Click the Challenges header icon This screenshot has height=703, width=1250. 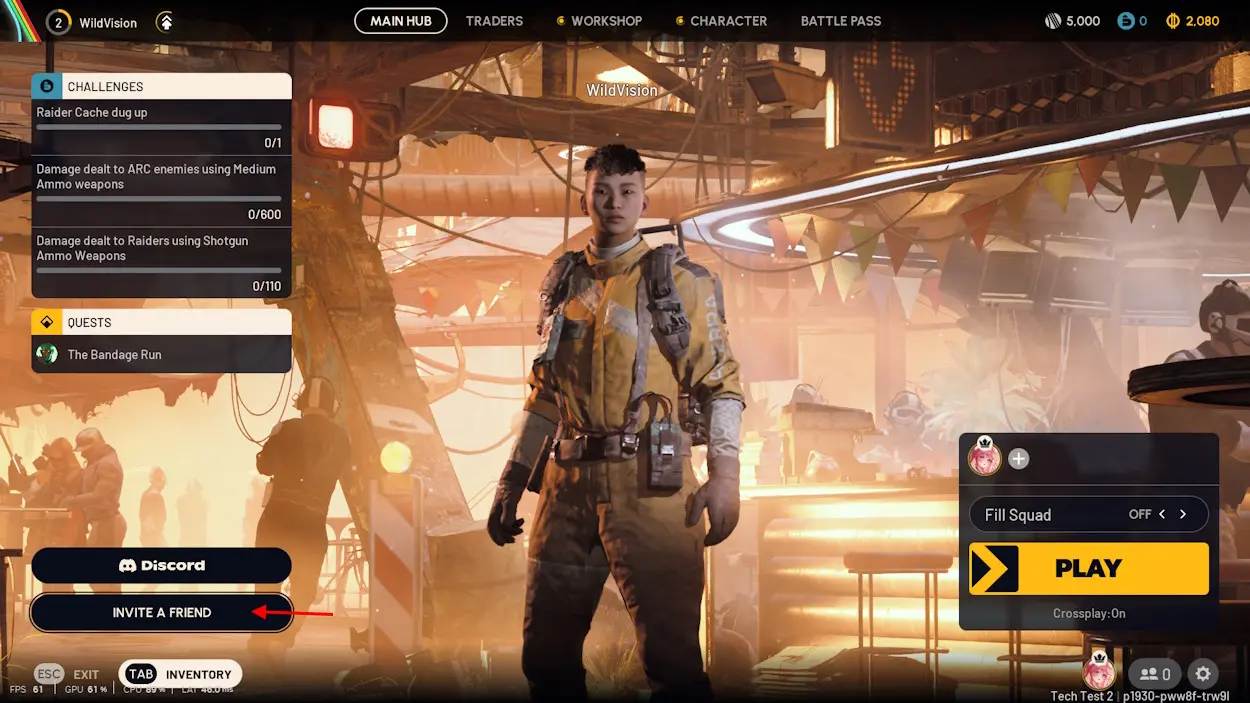pyautogui.click(x=46, y=87)
